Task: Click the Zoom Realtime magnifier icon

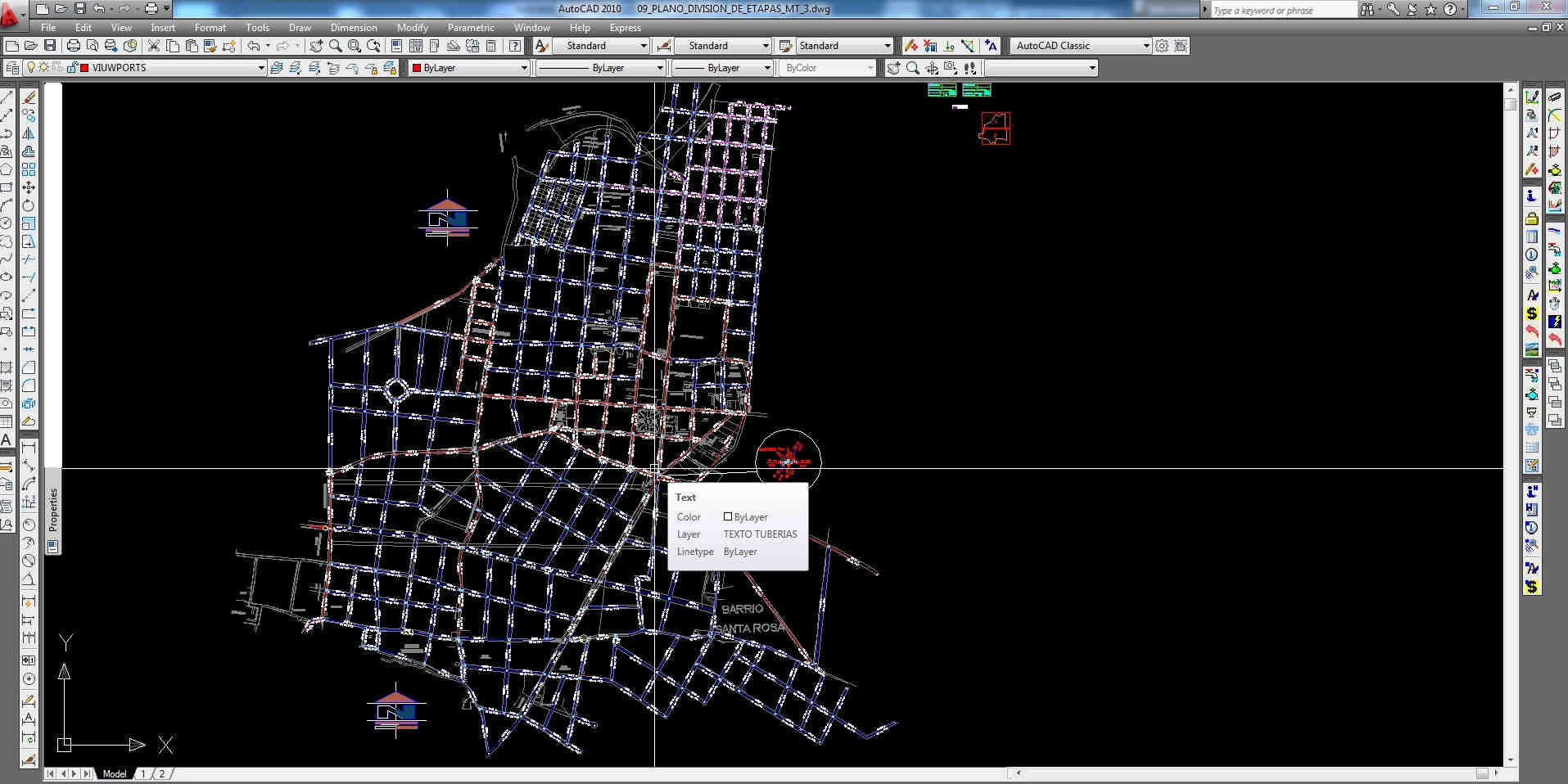Action: pyautogui.click(x=336, y=46)
